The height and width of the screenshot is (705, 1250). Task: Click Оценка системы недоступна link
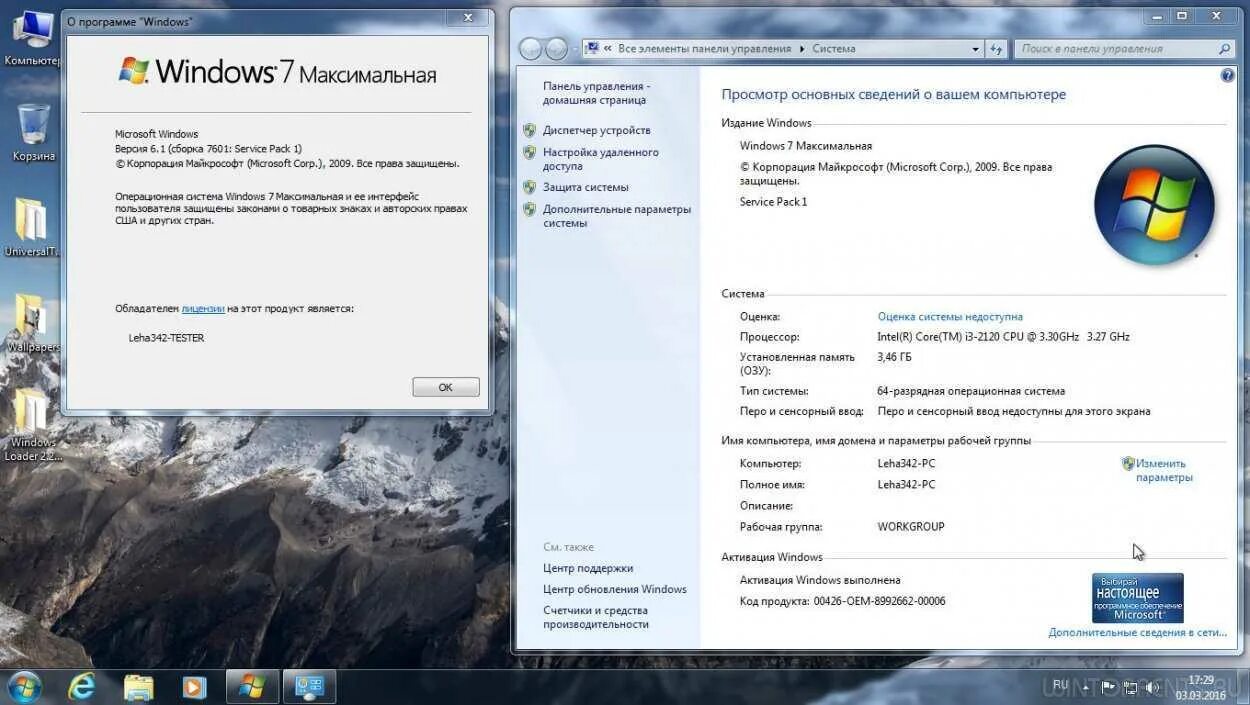click(950, 316)
